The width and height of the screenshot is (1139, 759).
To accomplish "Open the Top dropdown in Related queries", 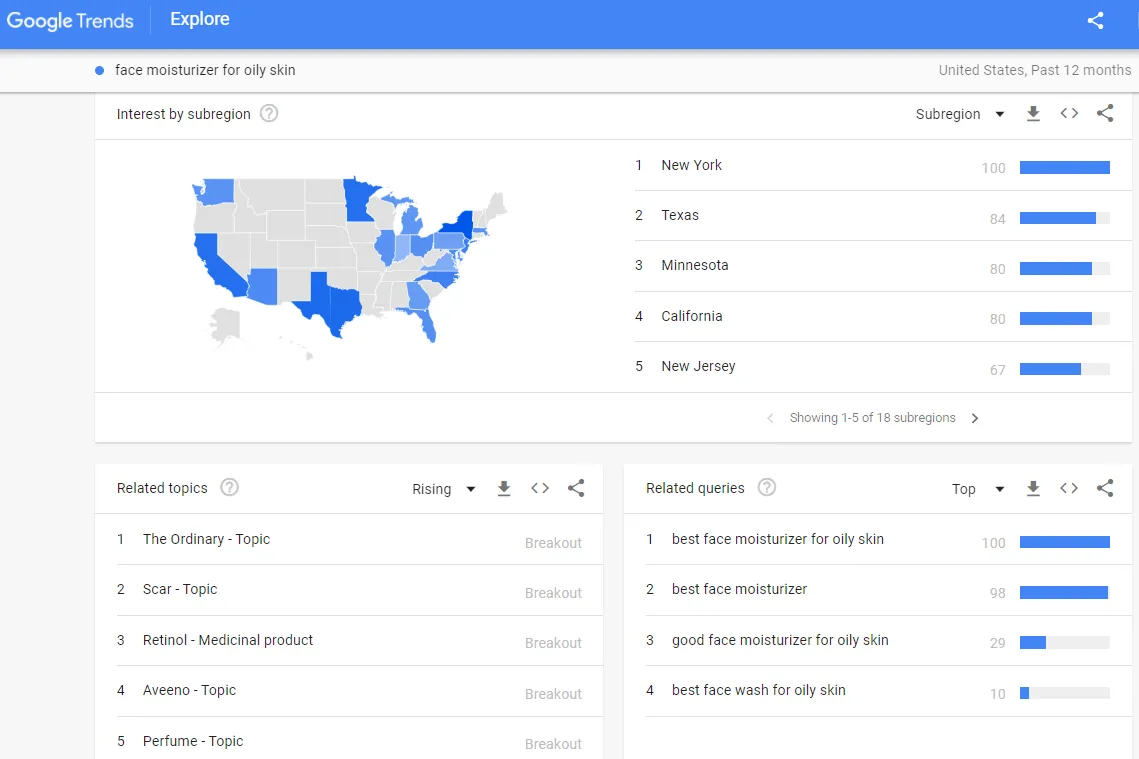I will (x=977, y=489).
